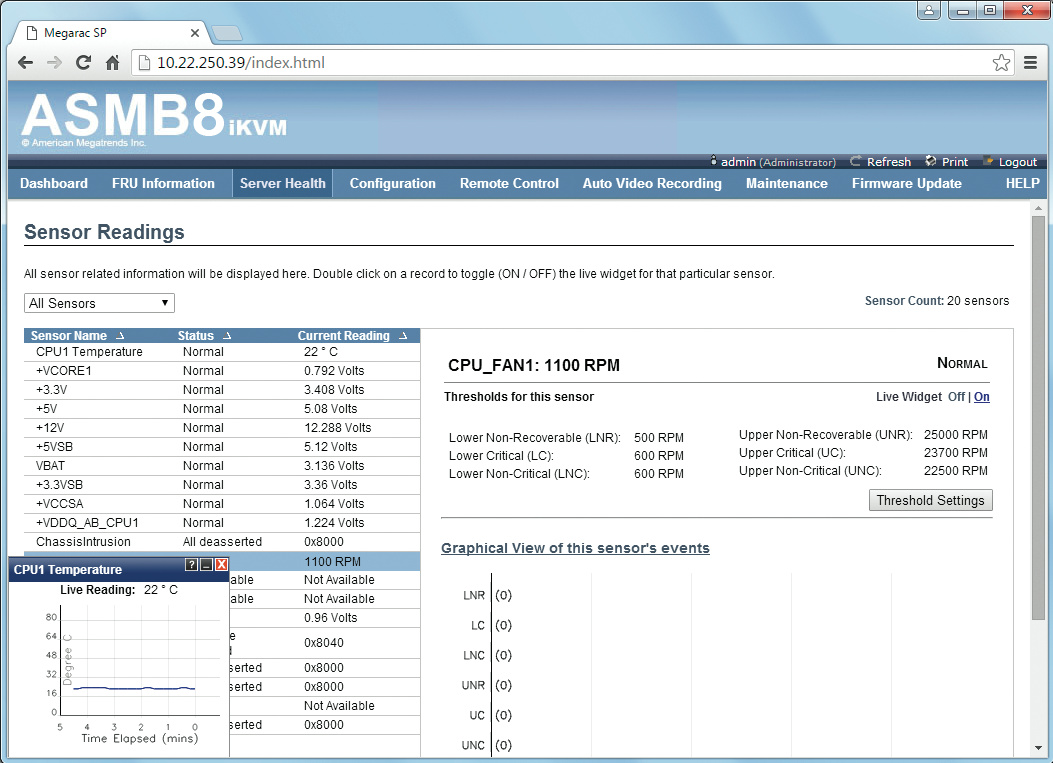Image resolution: width=1053 pixels, height=763 pixels.
Task: Select the +5VSB sensor row
Action: pos(222,447)
